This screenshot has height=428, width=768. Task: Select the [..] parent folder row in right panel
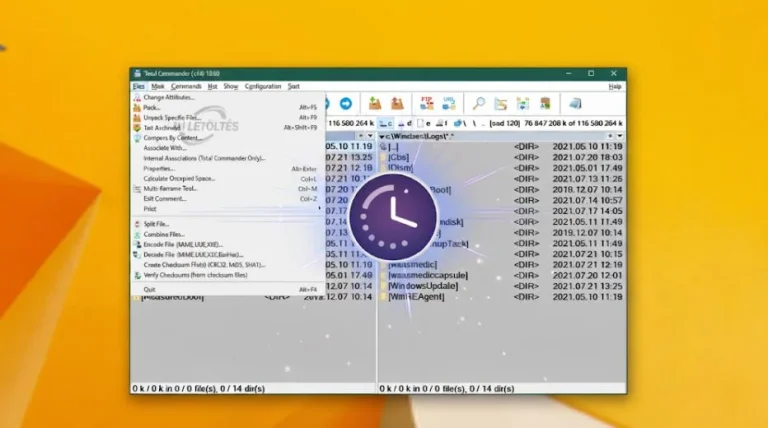tap(501, 147)
